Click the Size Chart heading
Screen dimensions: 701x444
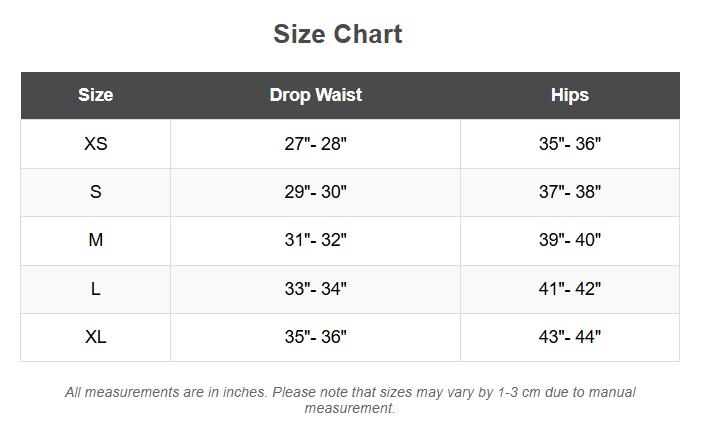pyautogui.click(x=338, y=34)
